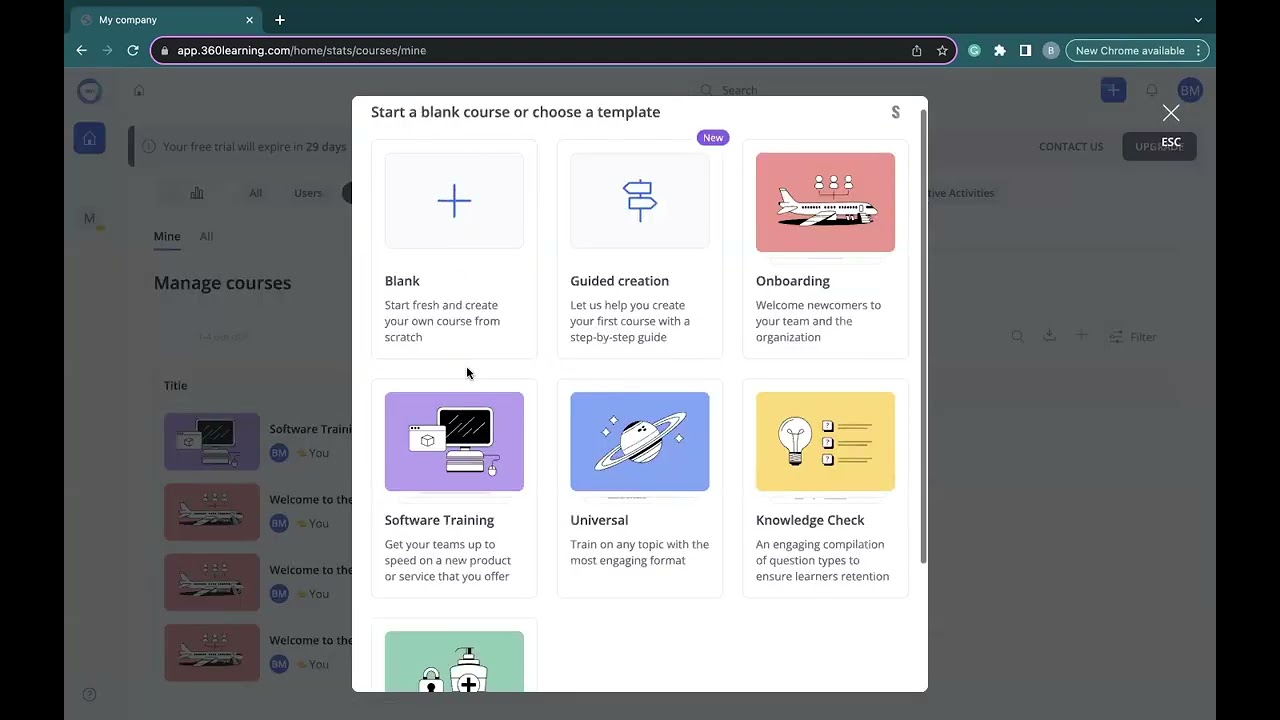Switch to the Users tab
This screenshot has height=720, width=1280.
(x=308, y=193)
